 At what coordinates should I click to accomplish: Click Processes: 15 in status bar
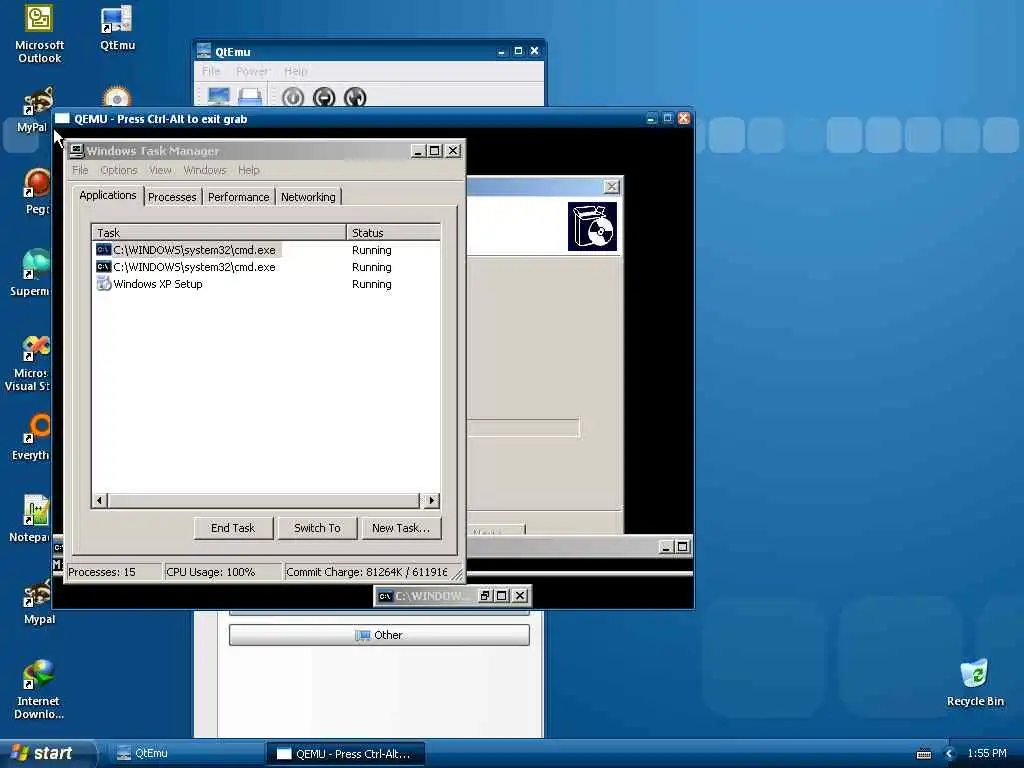click(x=112, y=572)
